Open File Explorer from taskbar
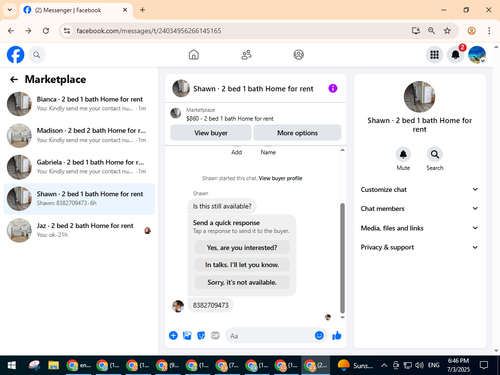500x375 pixels. point(53,365)
